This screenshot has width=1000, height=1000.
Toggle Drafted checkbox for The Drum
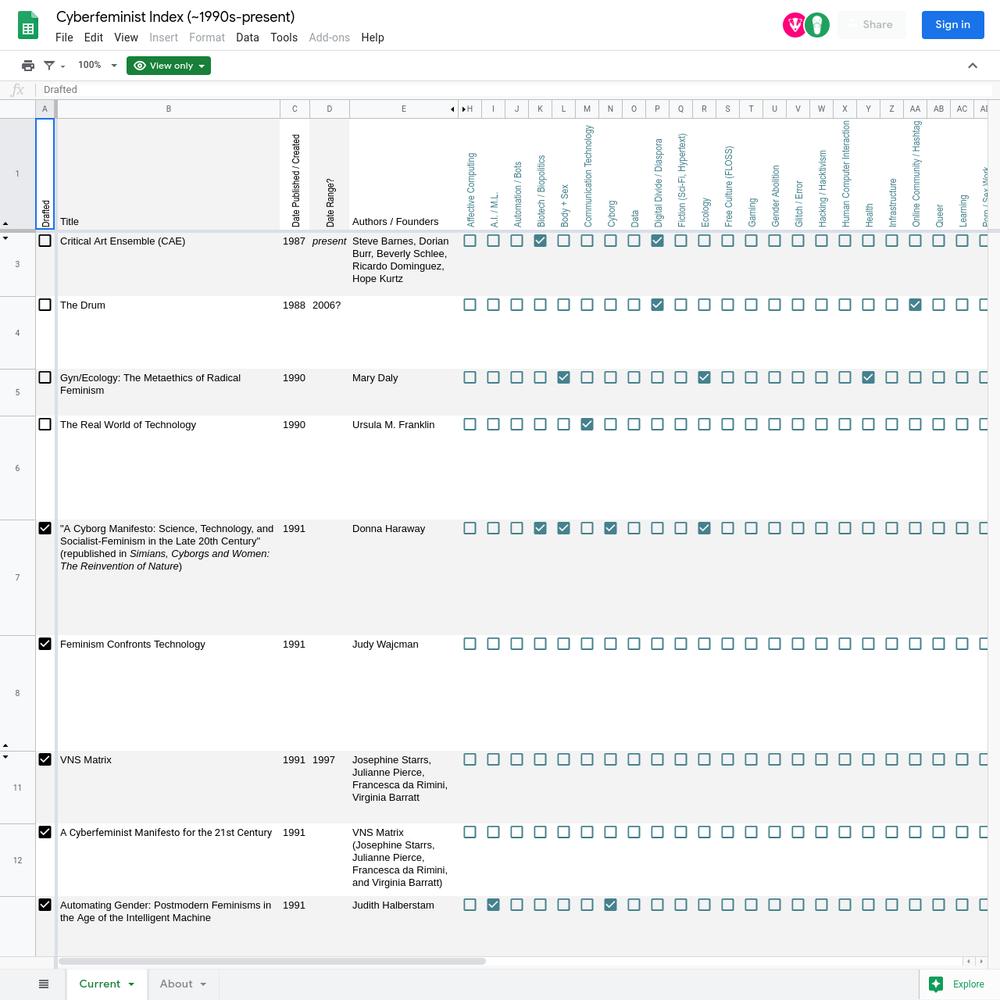[45, 304]
